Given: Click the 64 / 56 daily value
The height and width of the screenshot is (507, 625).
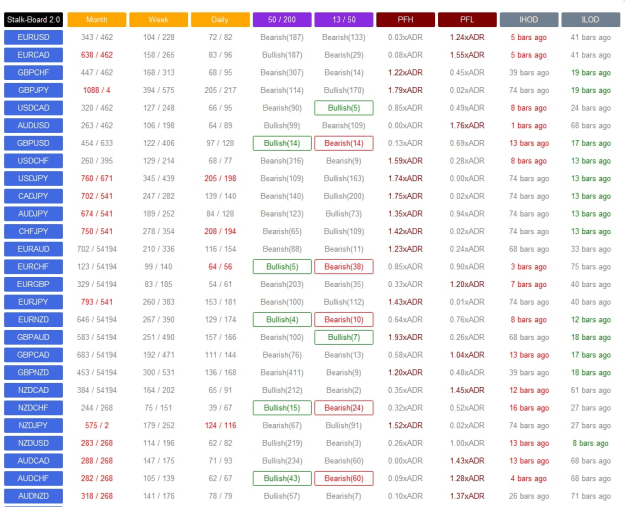Looking at the screenshot, I should tap(220, 267).
